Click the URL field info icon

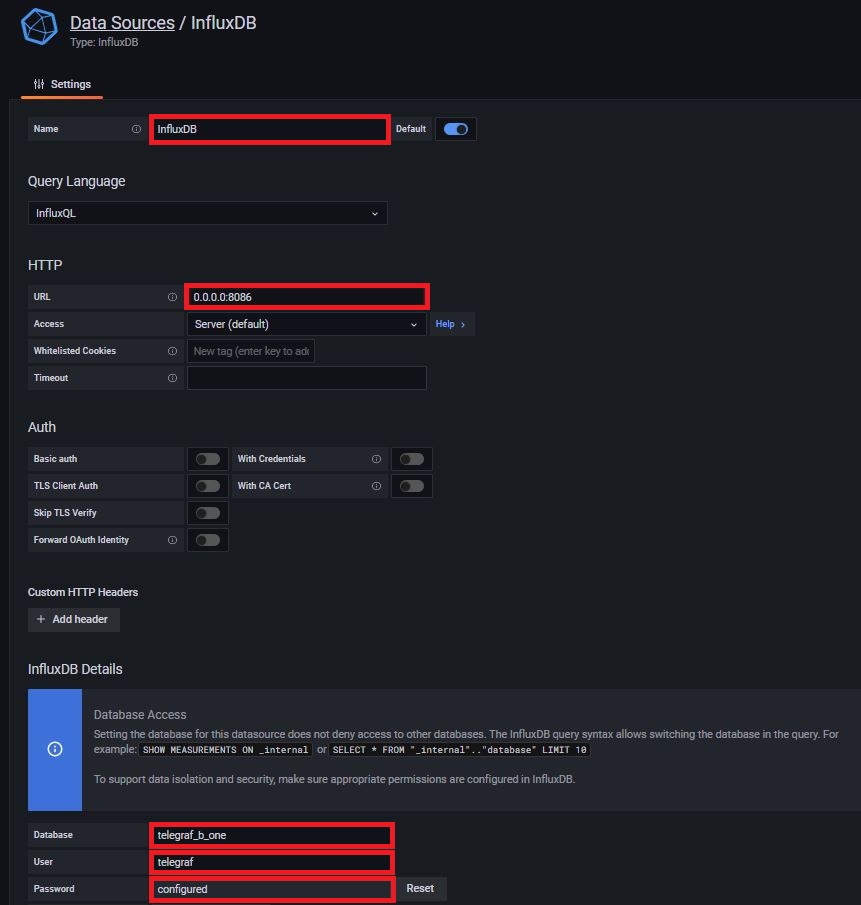pos(172,297)
